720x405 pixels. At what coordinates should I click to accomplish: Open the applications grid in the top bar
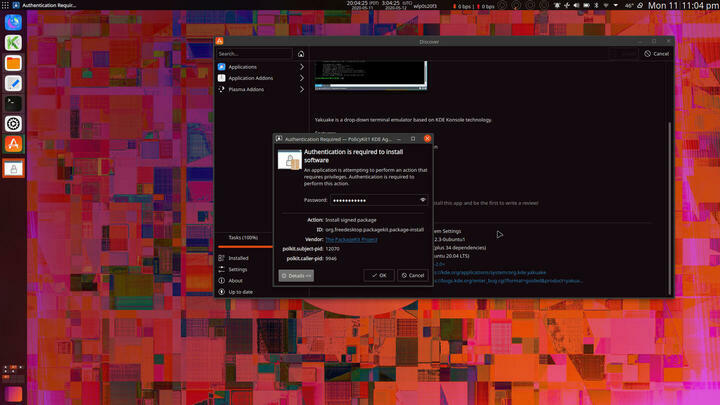point(5,5)
